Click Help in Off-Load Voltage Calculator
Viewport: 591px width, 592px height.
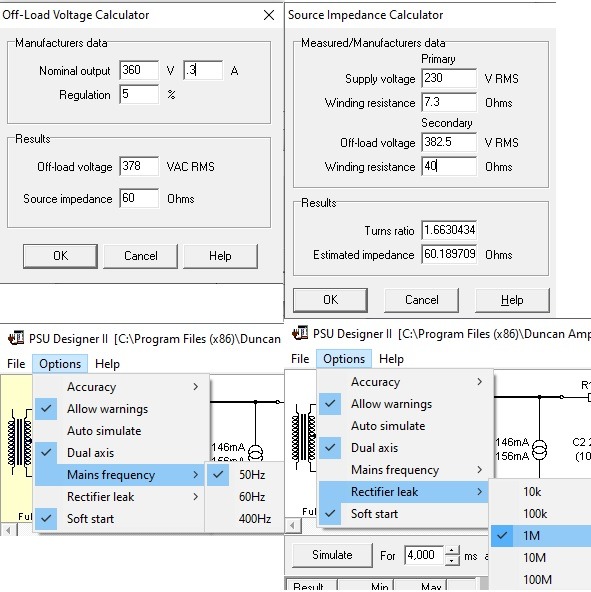click(x=221, y=256)
